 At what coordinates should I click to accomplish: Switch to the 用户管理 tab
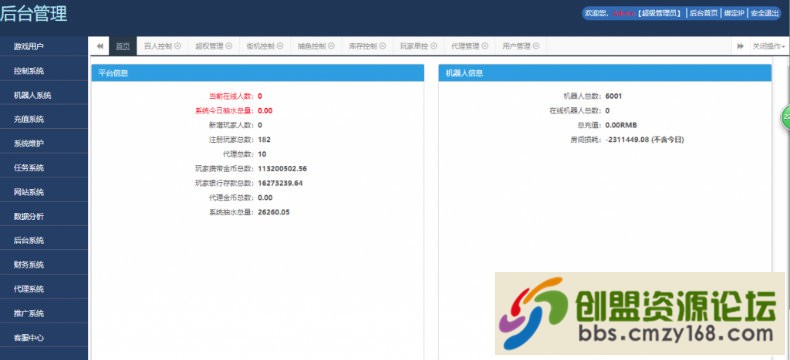(x=517, y=46)
